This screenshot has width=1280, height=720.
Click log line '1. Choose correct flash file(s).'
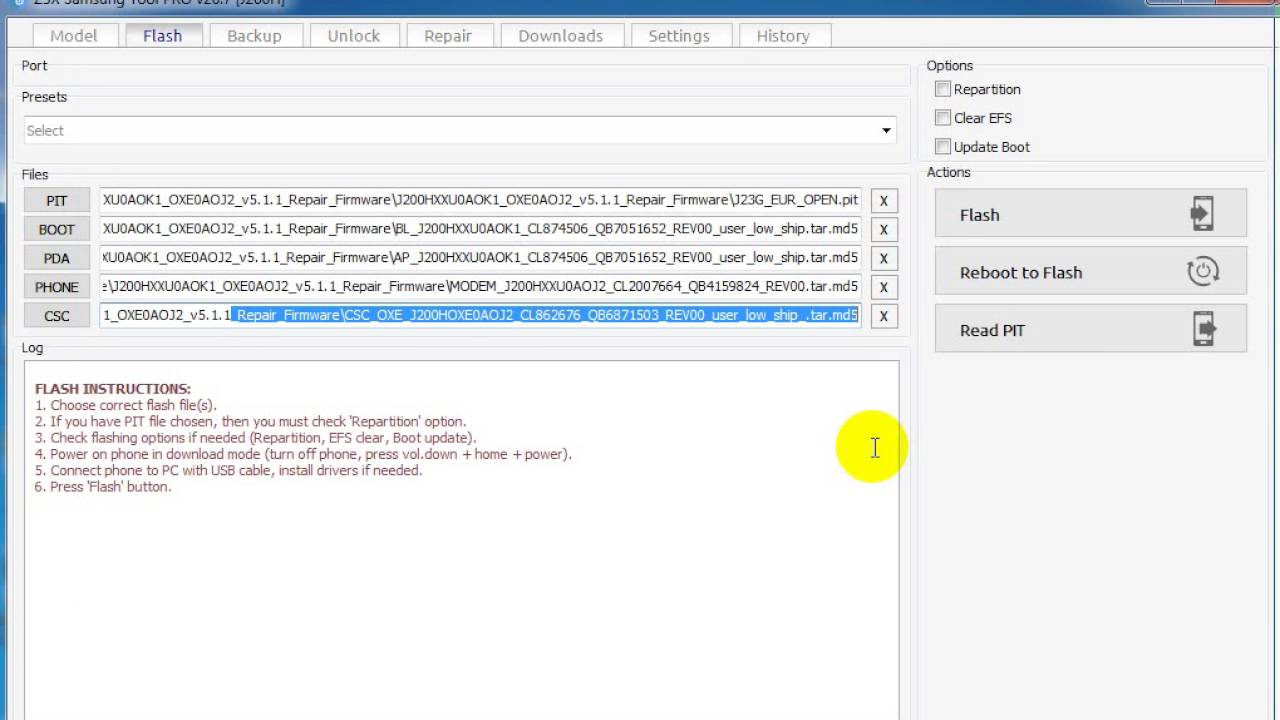pos(126,405)
